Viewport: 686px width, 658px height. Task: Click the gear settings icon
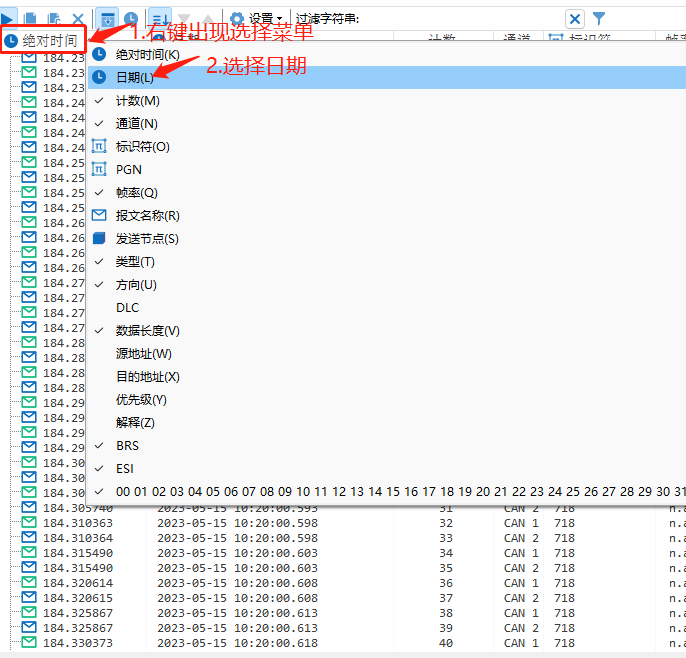237,19
